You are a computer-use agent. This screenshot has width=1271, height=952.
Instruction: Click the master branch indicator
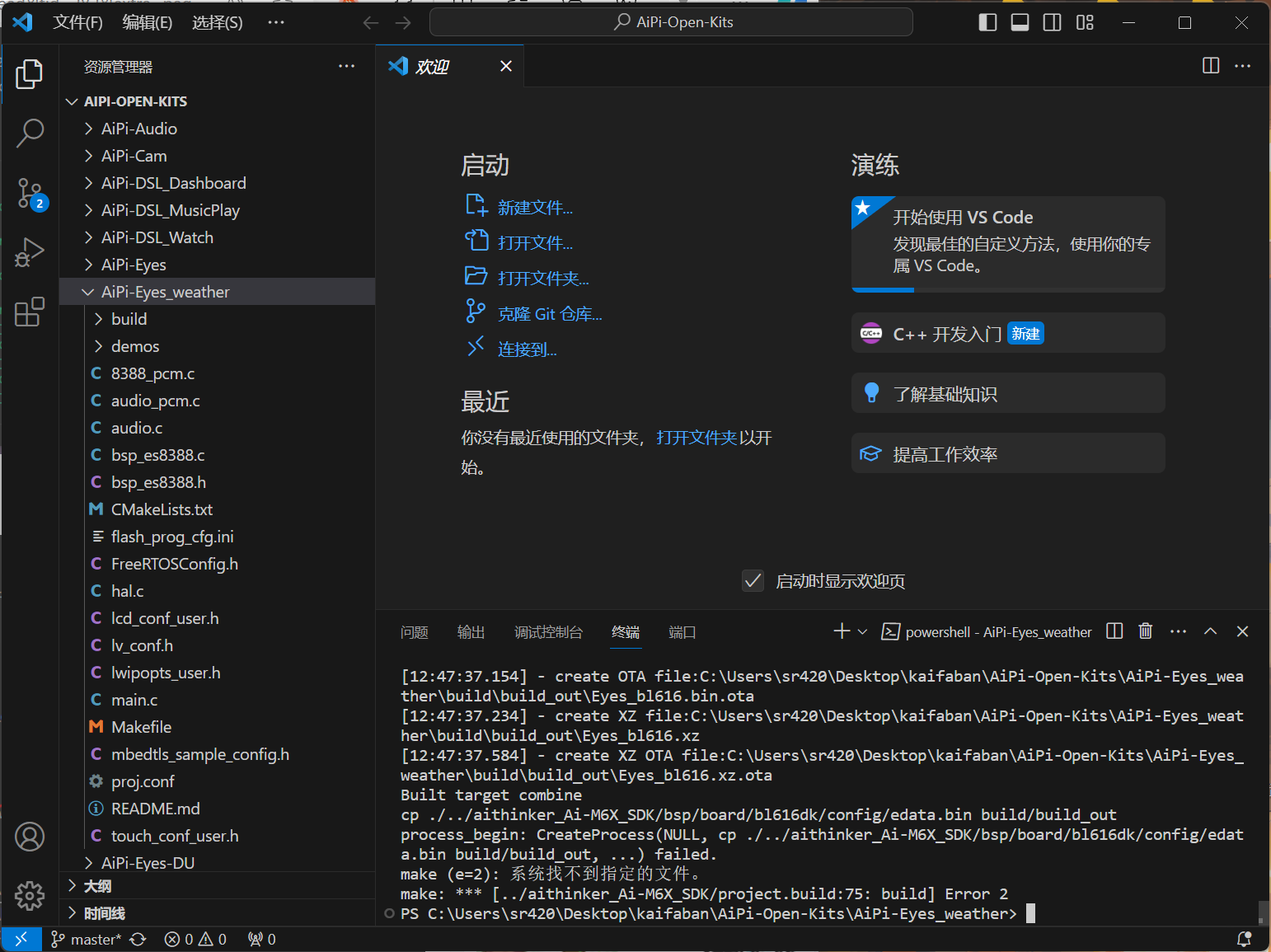[x=86, y=939]
